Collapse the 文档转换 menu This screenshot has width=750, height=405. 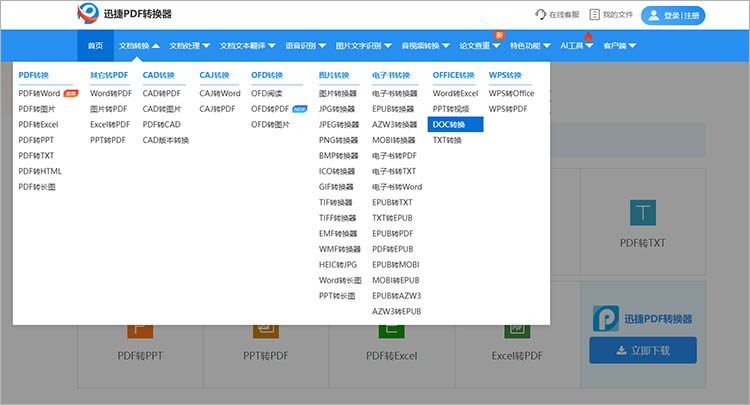(x=139, y=45)
